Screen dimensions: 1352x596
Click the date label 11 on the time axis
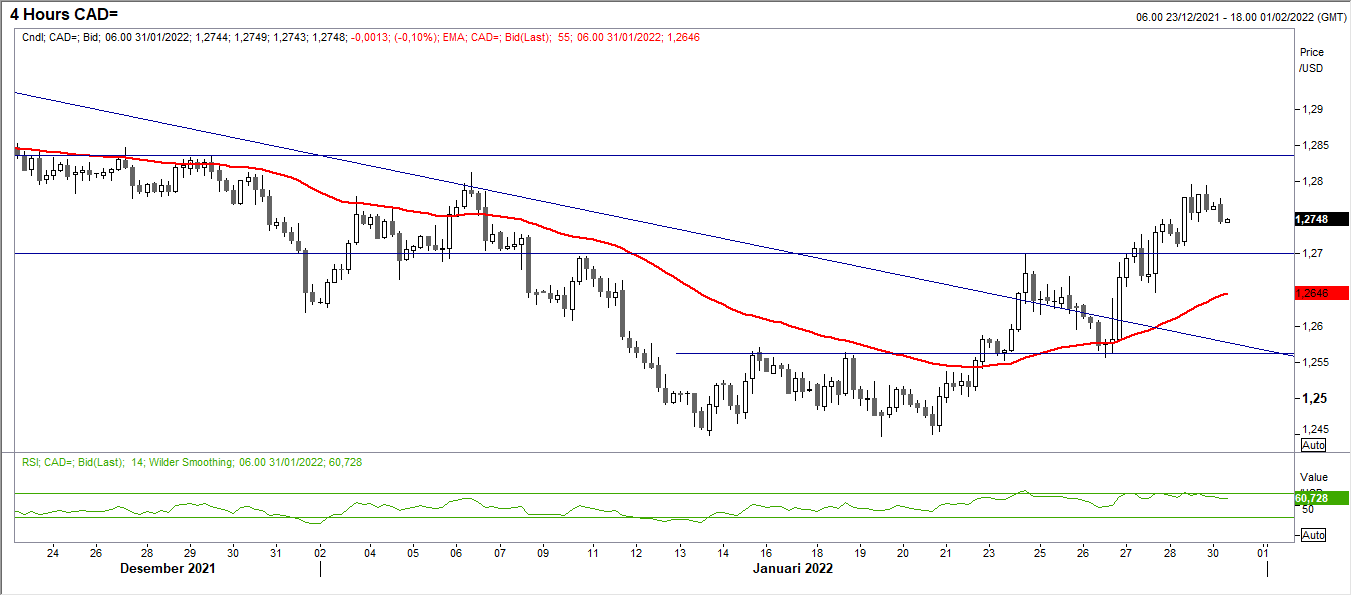click(593, 553)
